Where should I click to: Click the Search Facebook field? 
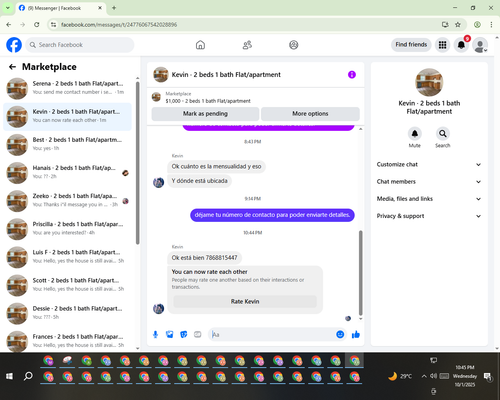coord(80,45)
